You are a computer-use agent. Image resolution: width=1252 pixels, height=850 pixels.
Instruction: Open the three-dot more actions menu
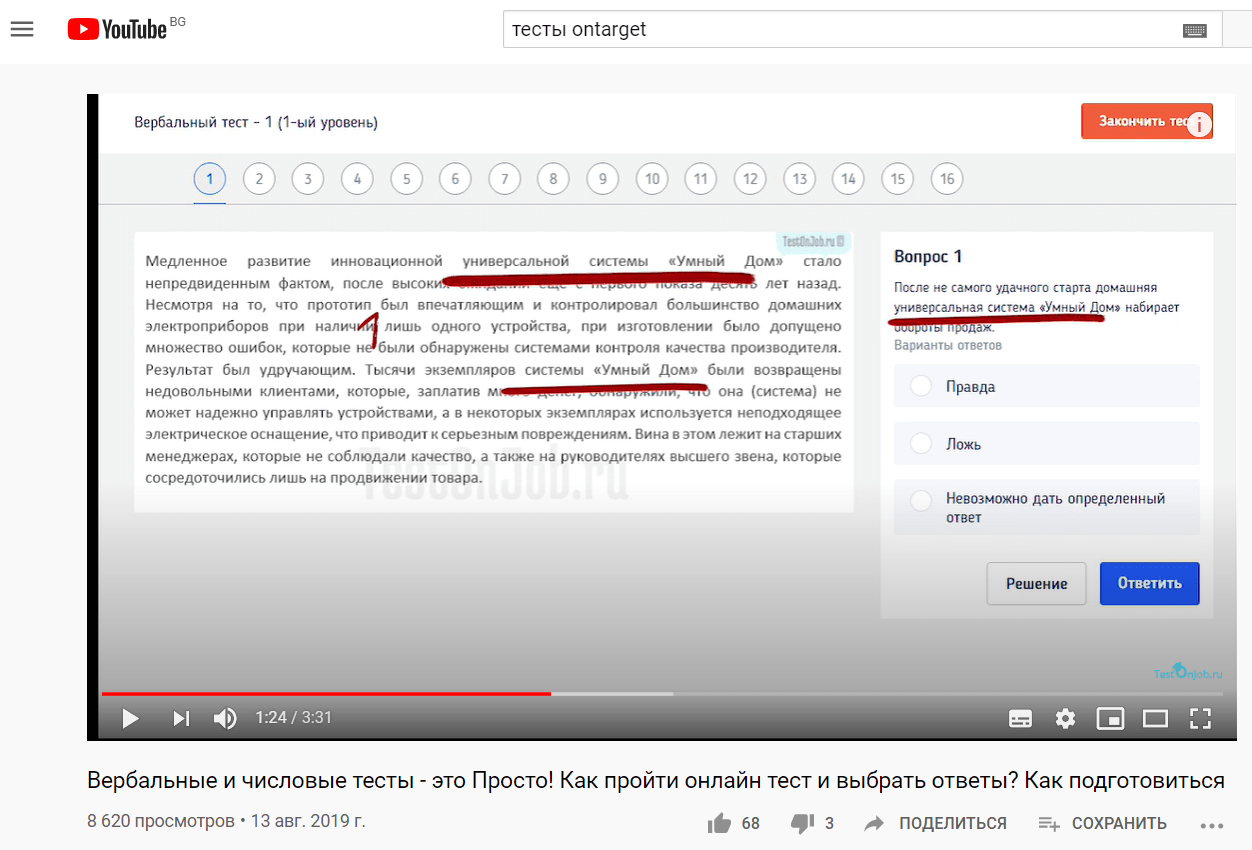1211,825
